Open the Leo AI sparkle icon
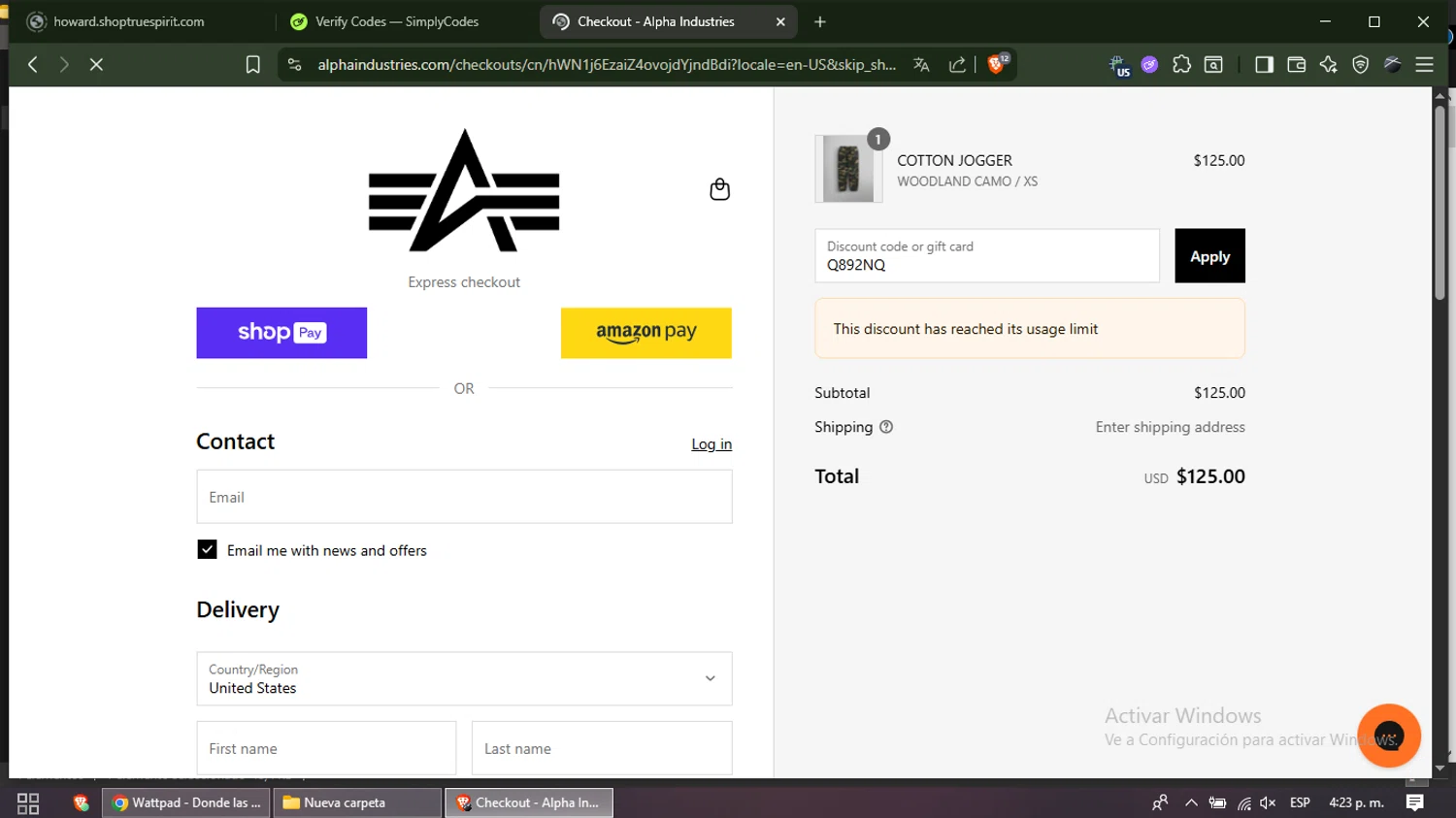Viewport: 1456px width, 818px height. point(1328,64)
